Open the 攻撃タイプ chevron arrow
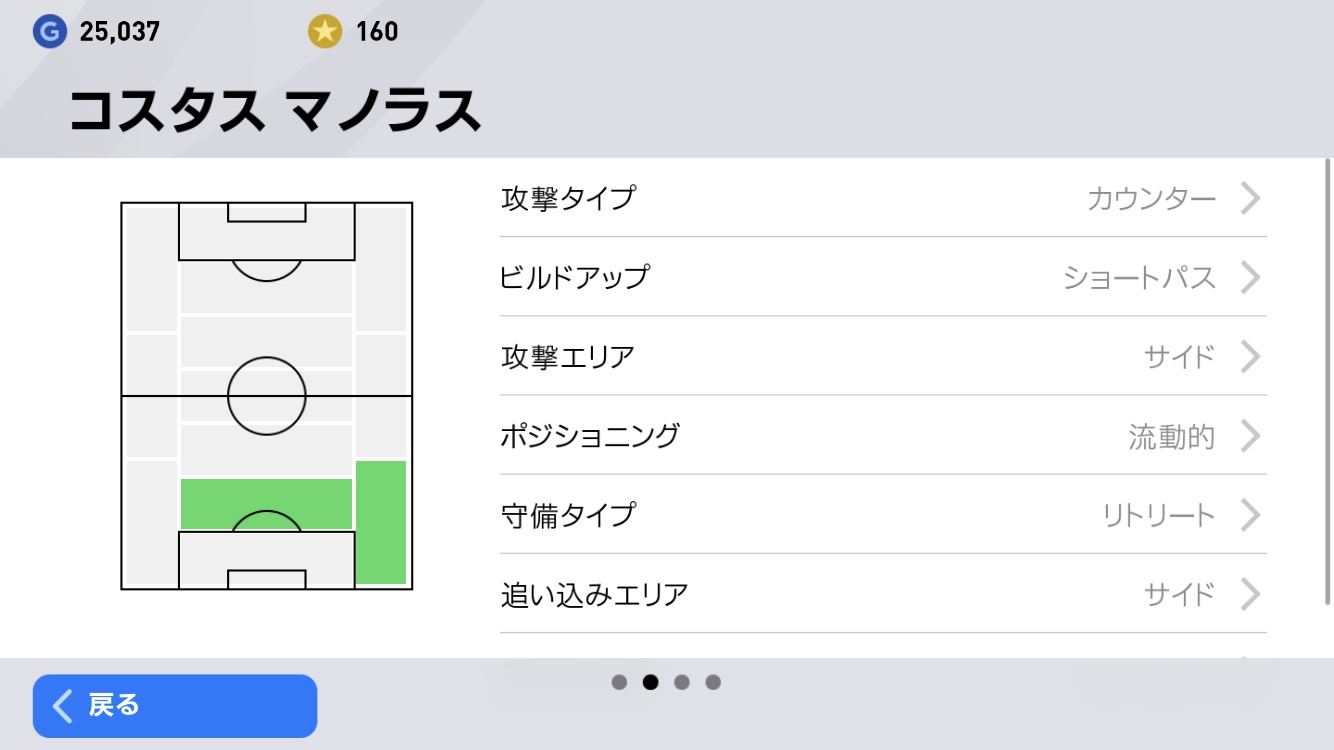 (x=1250, y=198)
